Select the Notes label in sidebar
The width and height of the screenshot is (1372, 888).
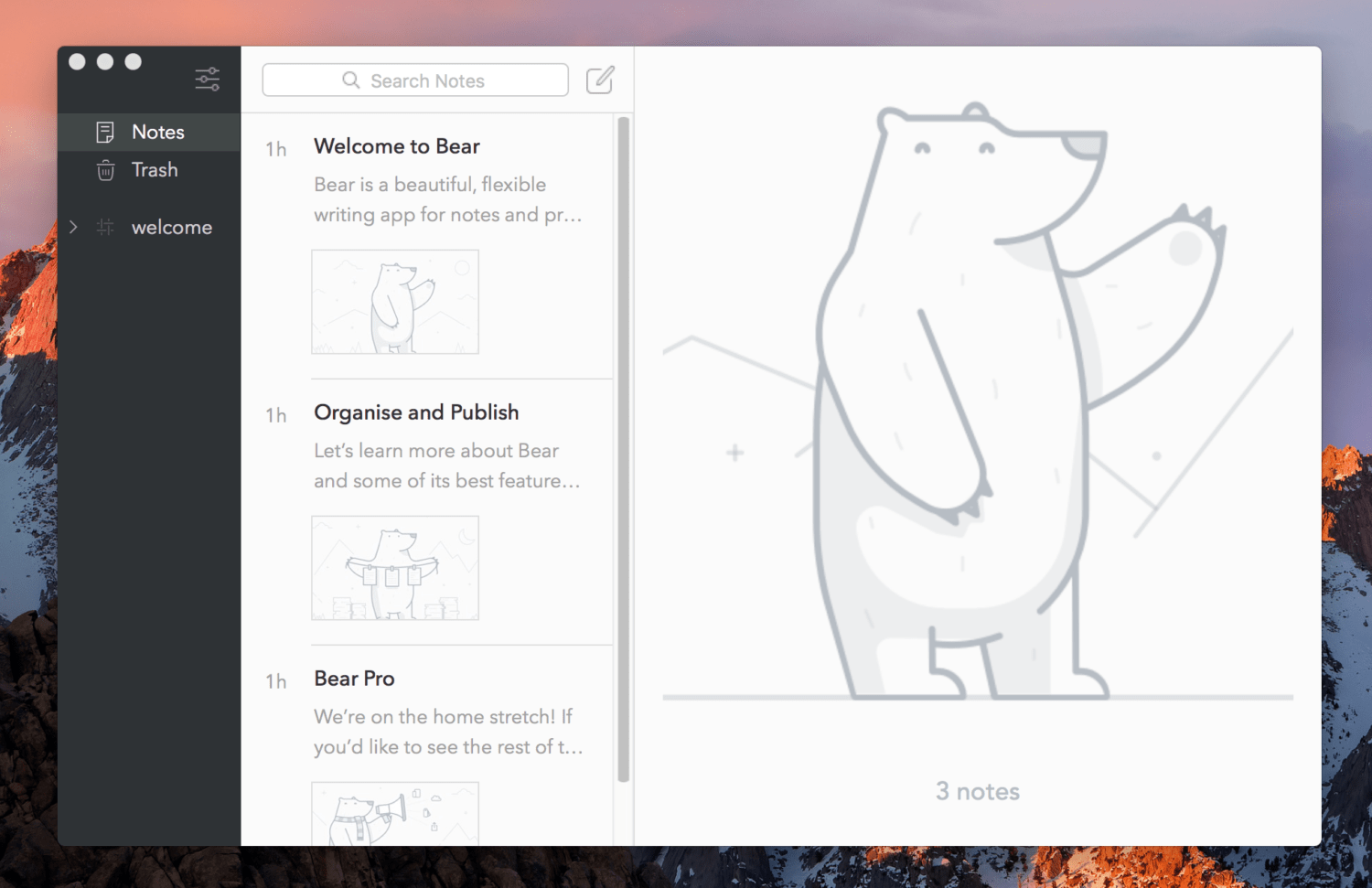pos(158,133)
